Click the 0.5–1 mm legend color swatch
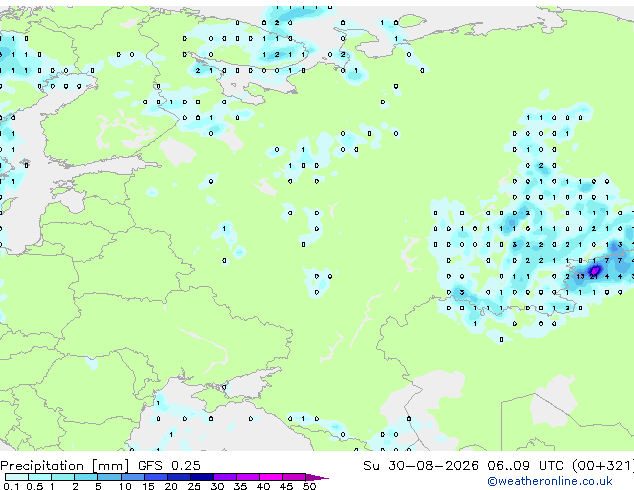The width and height of the screenshot is (634, 490). pyautogui.click(x=40, y=477)
